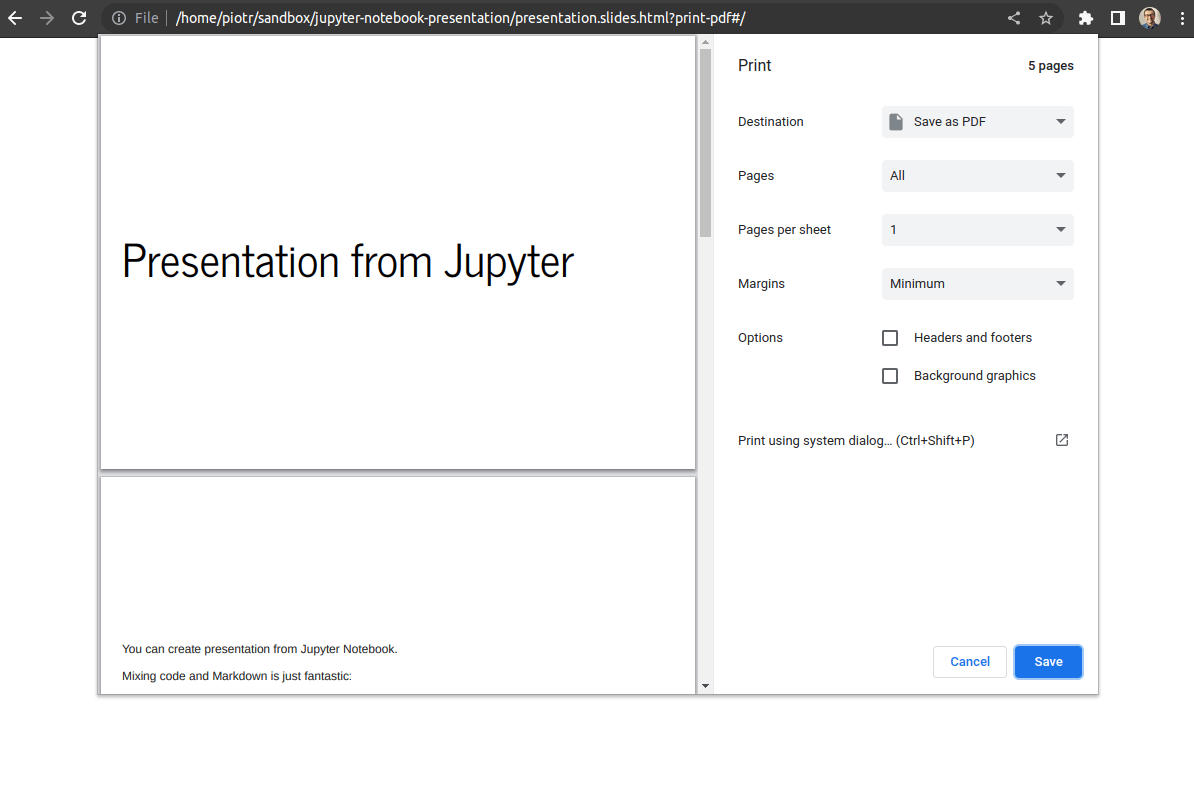The height and width of the screenshot is (794, 1194).
Task: Enable the Headers and footers option
Action: (x=890, y=337)
